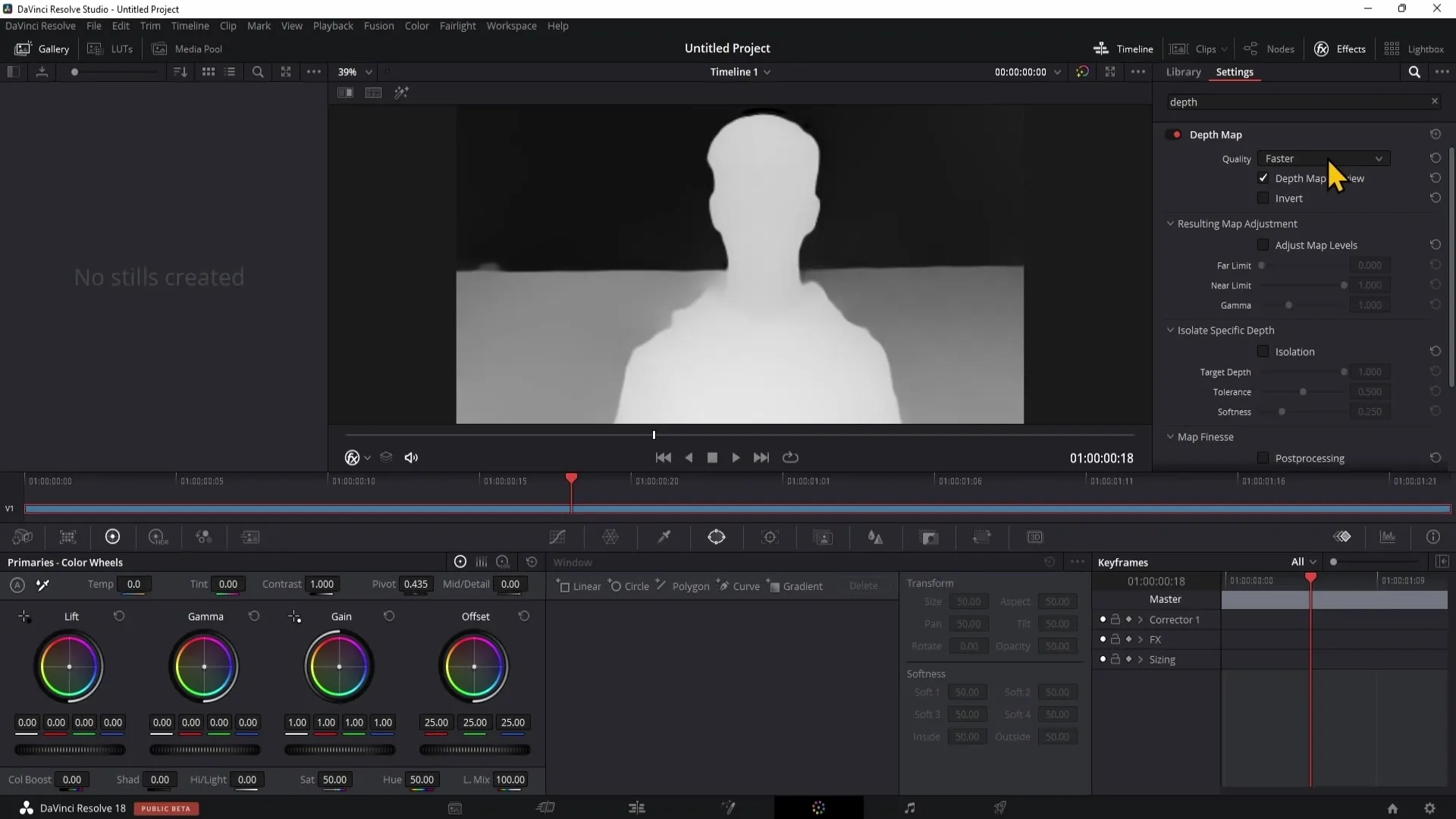
Task: Click the Settings tab in Effects panel
Action: tap(1235, 71)
